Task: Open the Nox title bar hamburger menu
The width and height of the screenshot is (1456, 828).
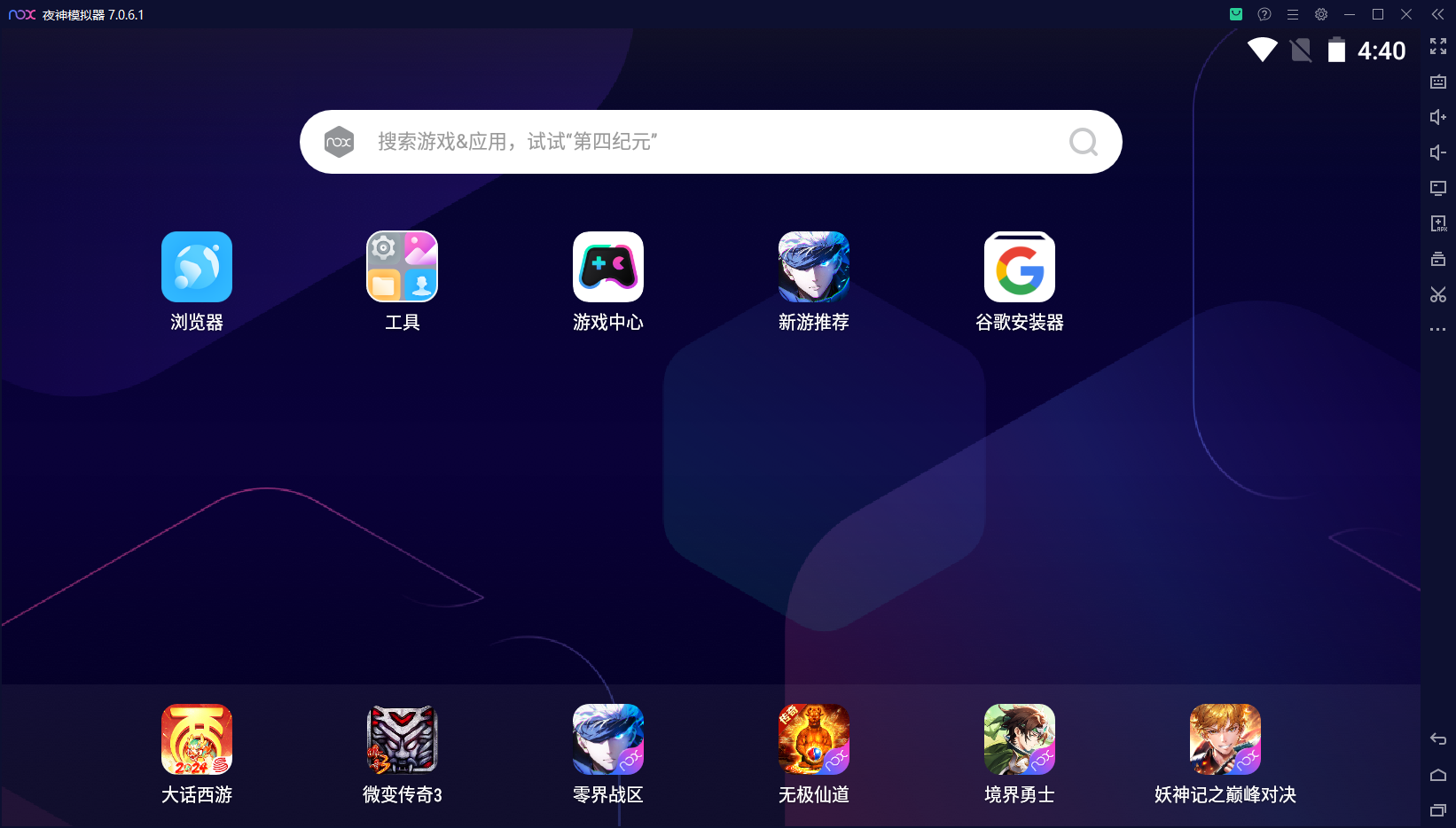Action: pyautogui.click(x=1293, y=14)
